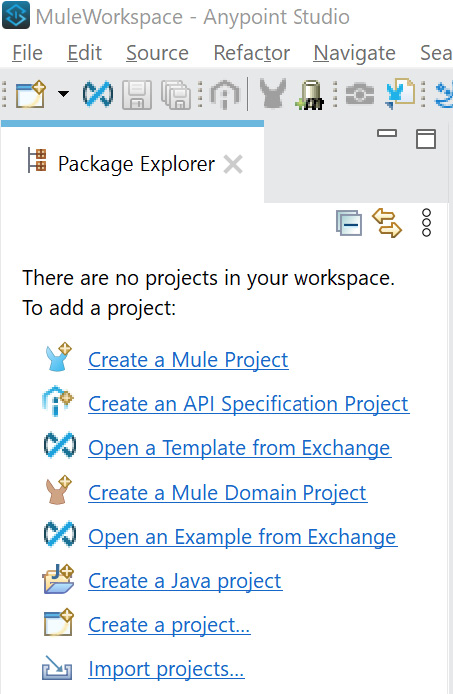
Task: Click the munit test container icon in the toolbar
Action: (310, 94)
